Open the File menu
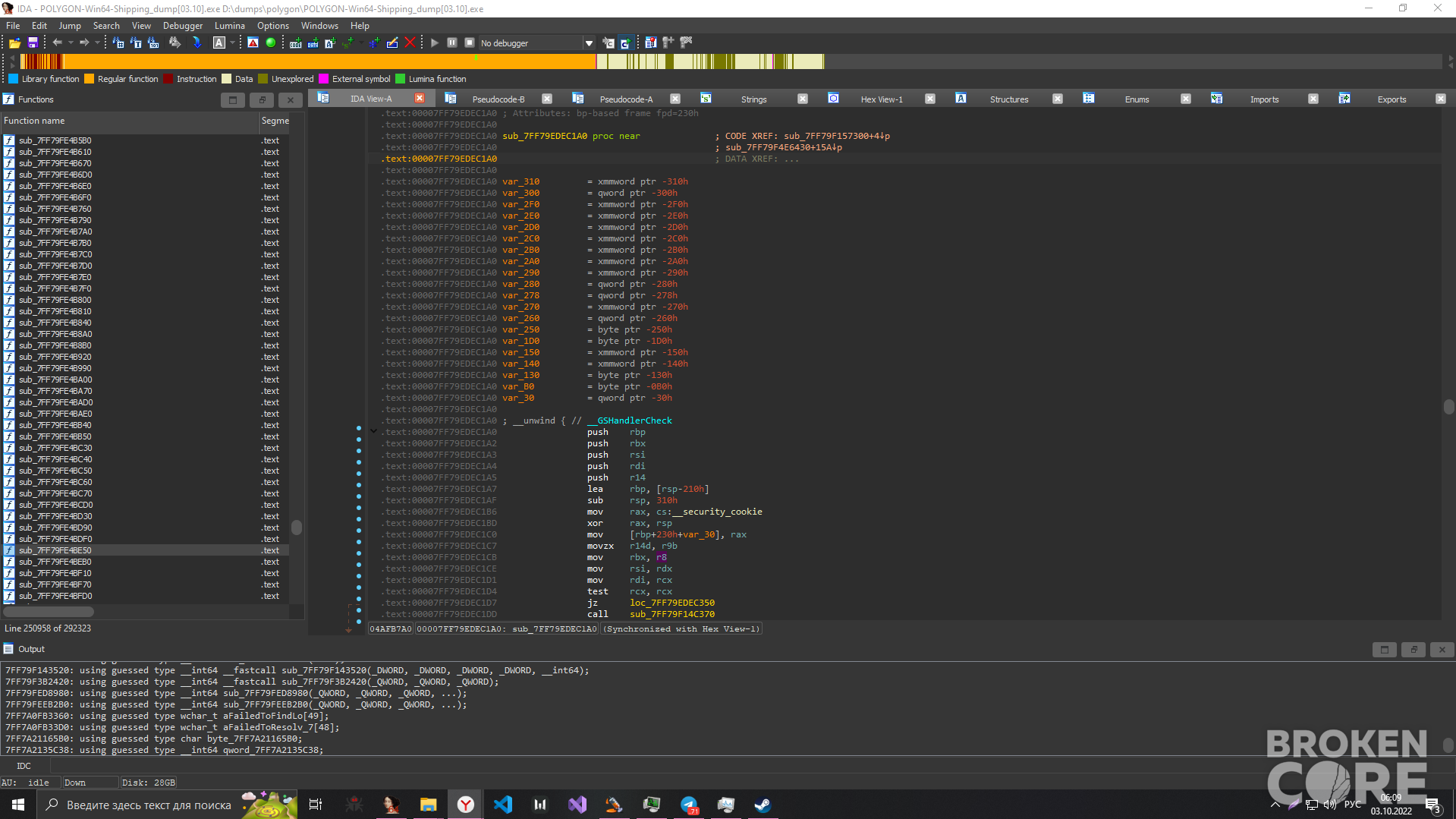 click(x=13, y=26)
